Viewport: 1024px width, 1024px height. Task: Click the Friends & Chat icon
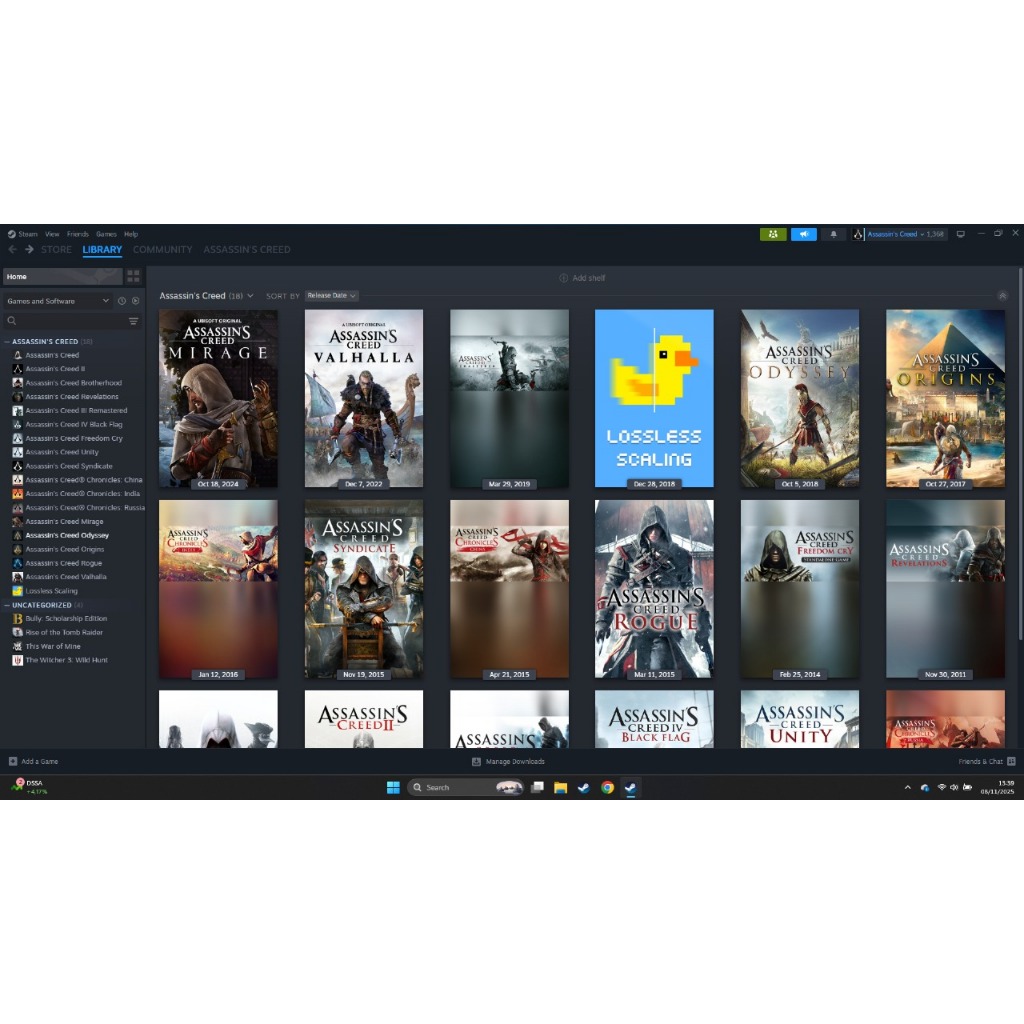coord(1011,761)
